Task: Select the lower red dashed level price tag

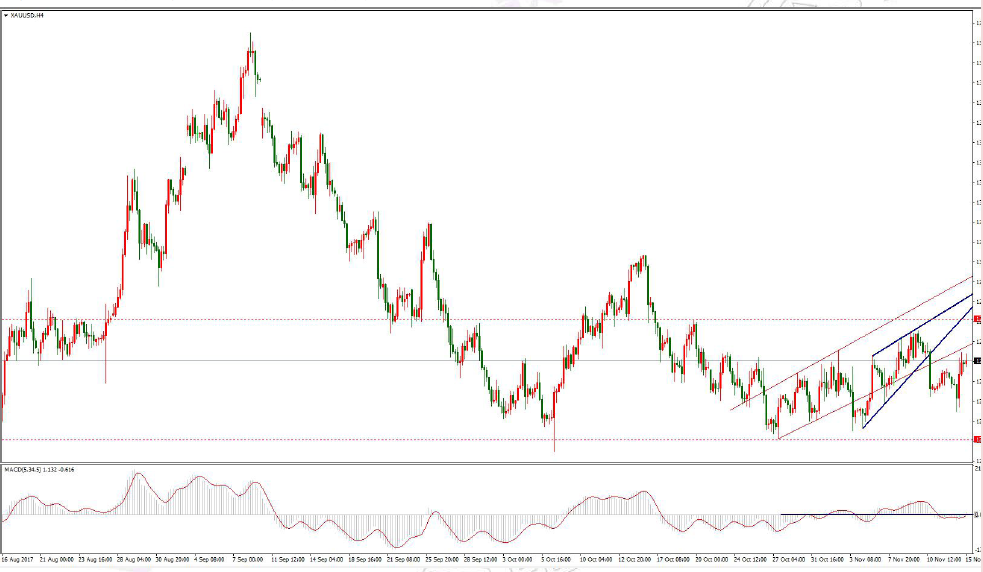Action: tap(978, 440)
